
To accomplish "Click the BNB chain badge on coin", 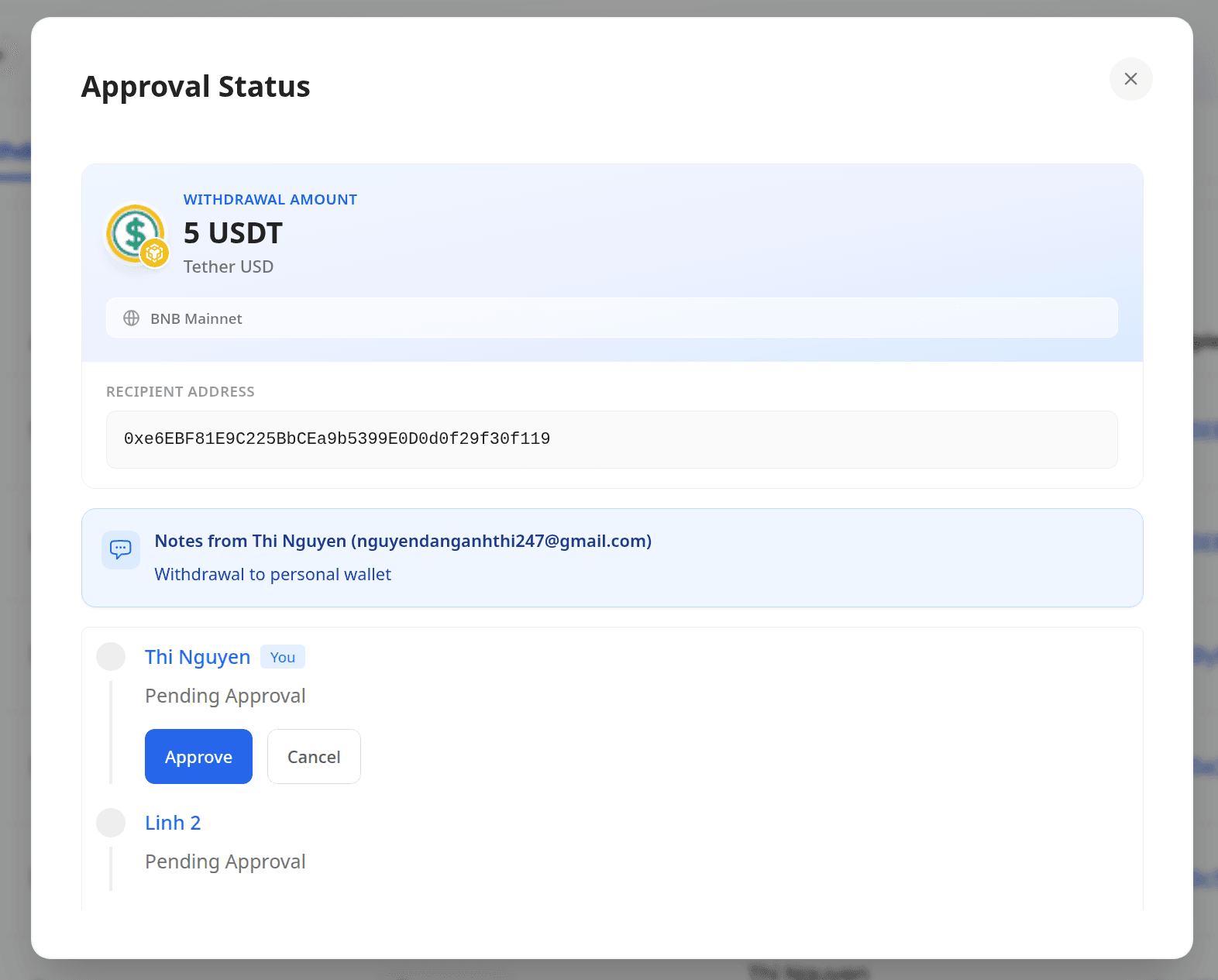I will [x=155, y=253].
